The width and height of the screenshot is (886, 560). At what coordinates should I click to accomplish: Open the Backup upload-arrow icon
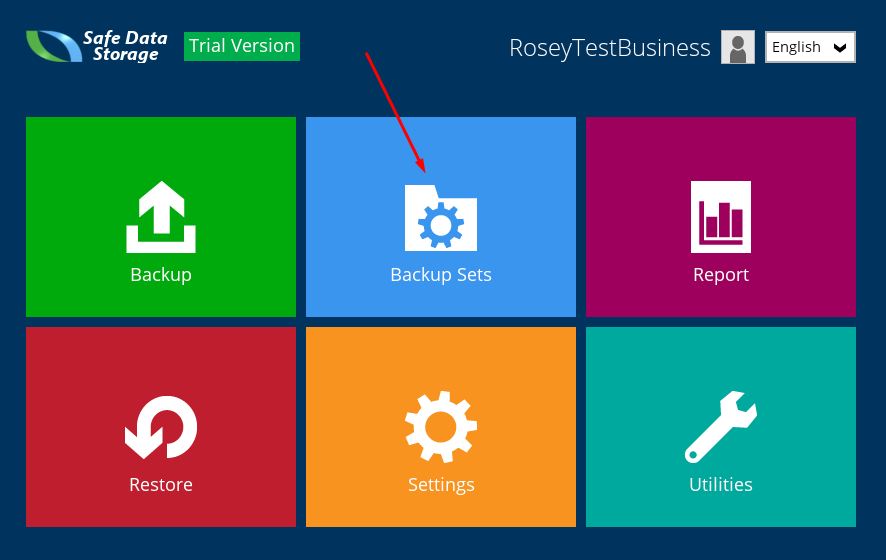click(161, 216)
